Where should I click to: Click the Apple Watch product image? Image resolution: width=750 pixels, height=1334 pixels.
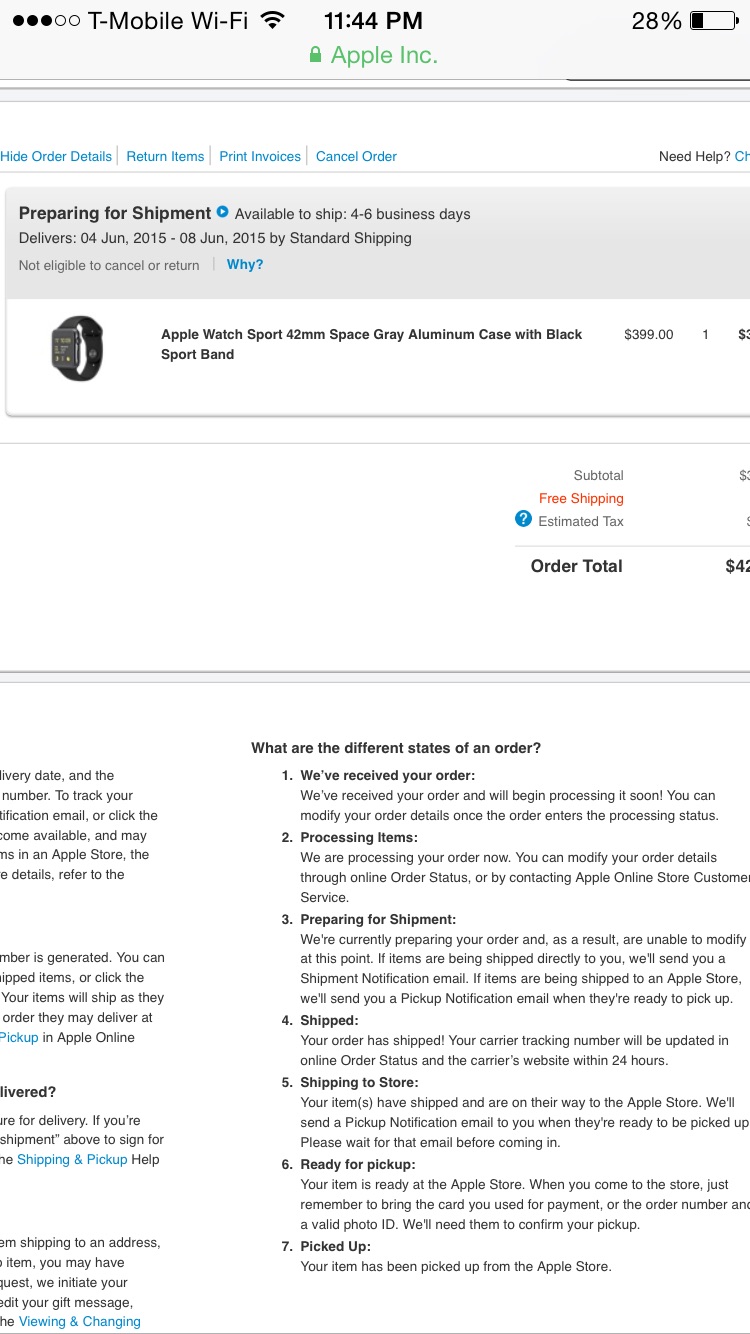click(x=77, y=347)
